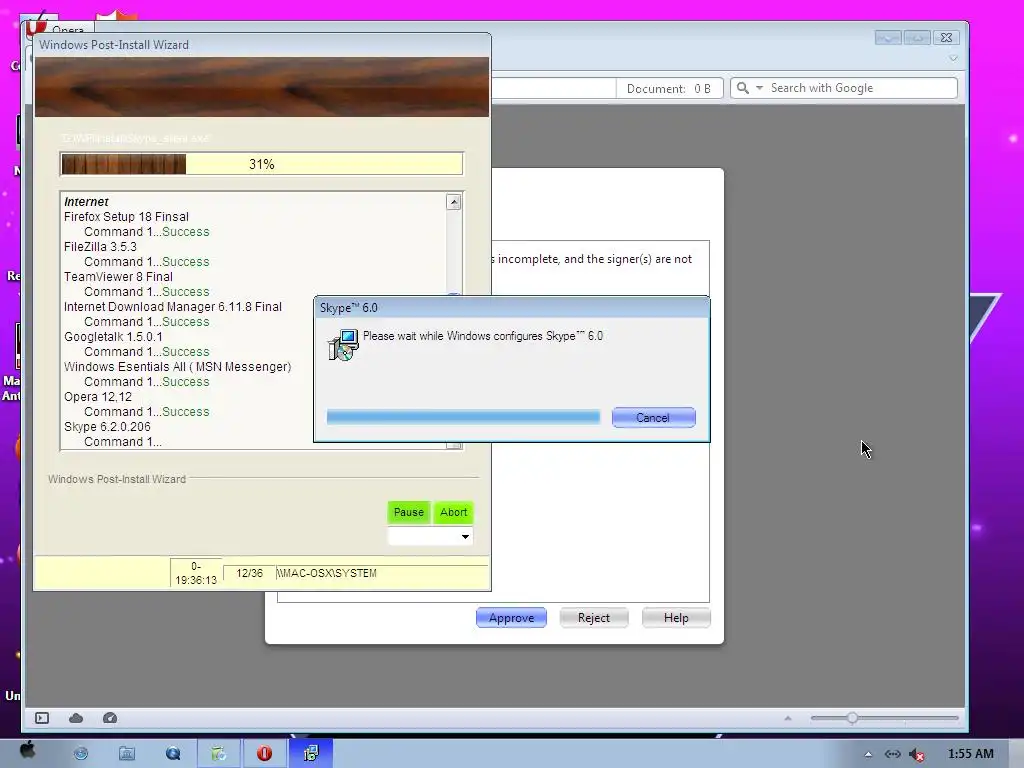Click the Skype installer package icon
1024x768 pixels.
click(343, 345)
